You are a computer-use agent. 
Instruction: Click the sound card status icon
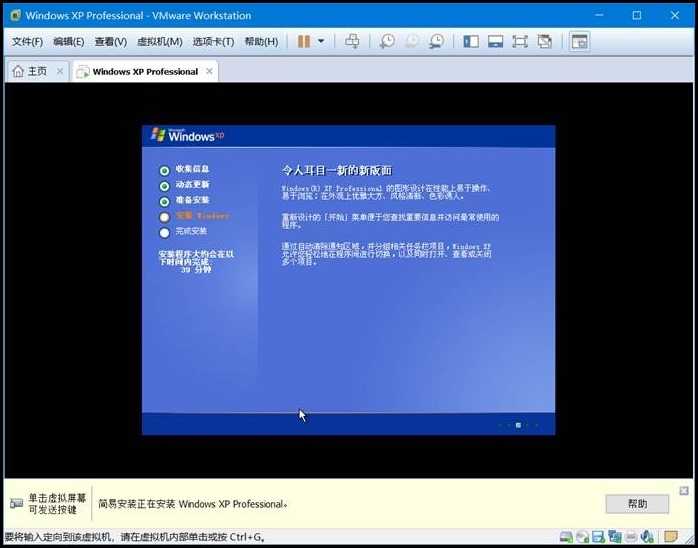646,537
